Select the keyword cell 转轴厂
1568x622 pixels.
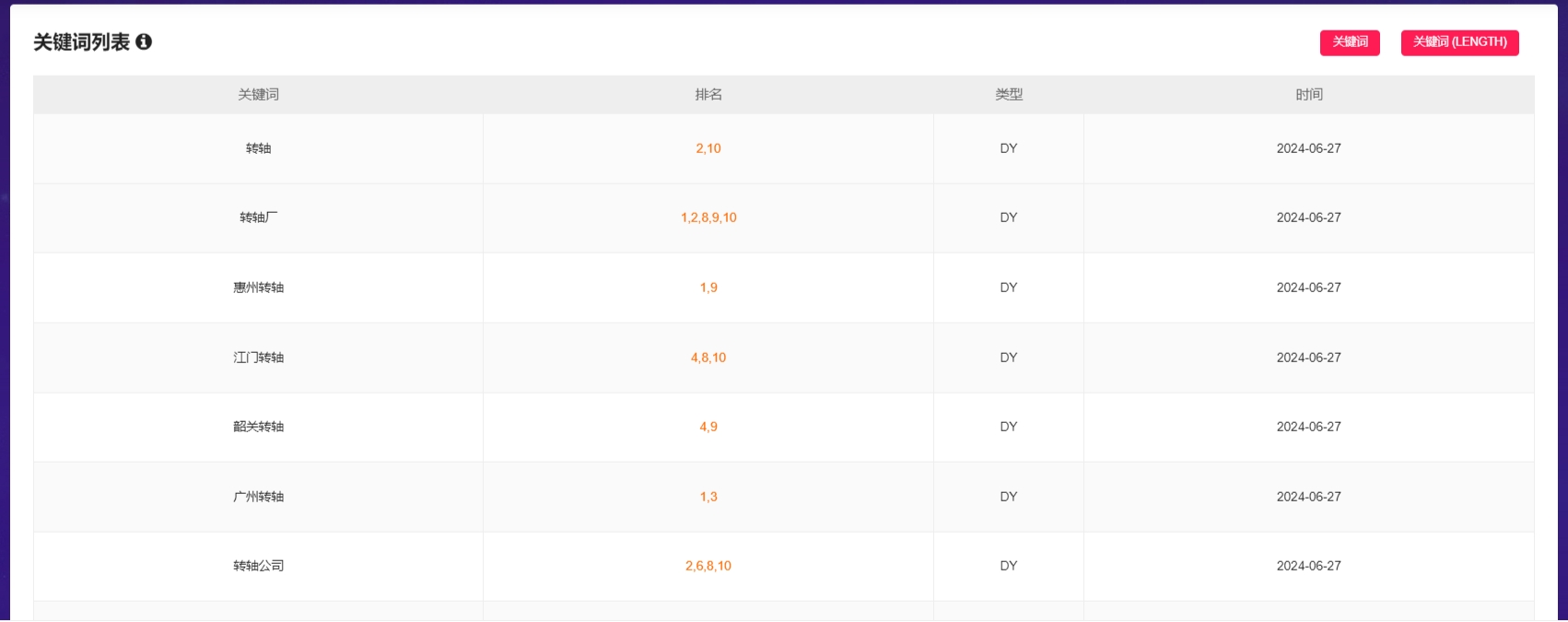tap(258, 218)
